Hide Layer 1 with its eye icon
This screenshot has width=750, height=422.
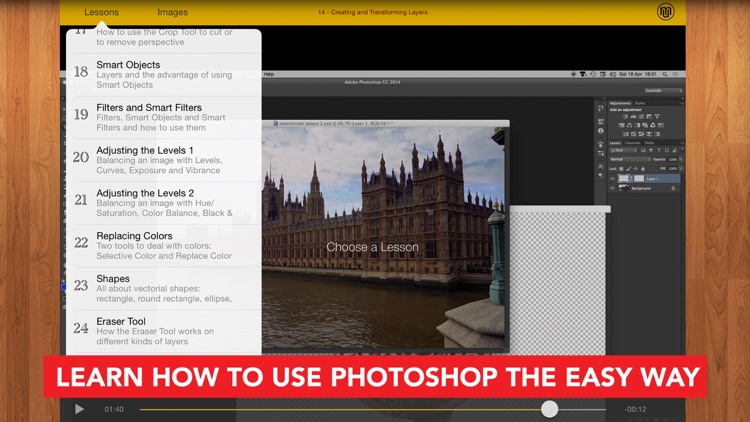coord(612,178)
